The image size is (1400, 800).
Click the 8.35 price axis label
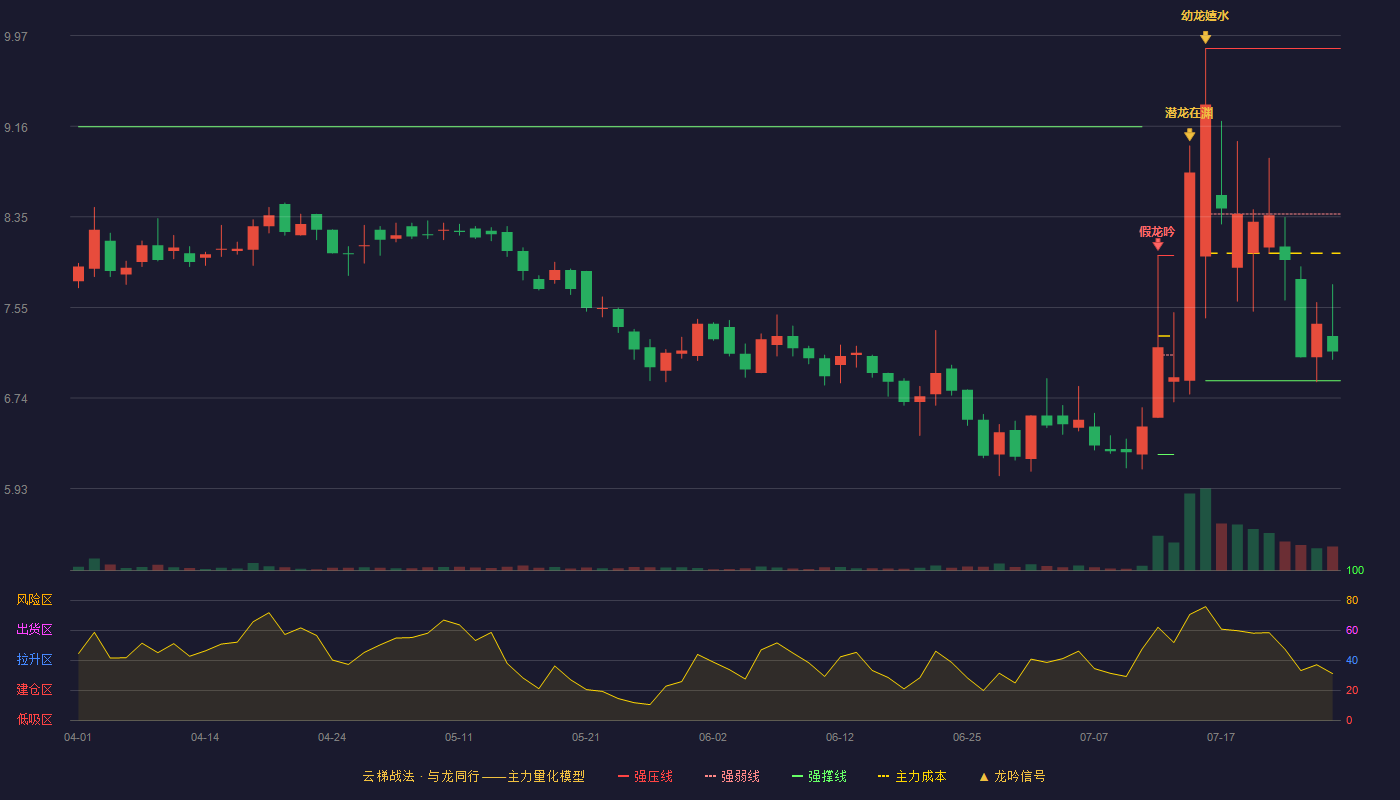tap(16, 217)
